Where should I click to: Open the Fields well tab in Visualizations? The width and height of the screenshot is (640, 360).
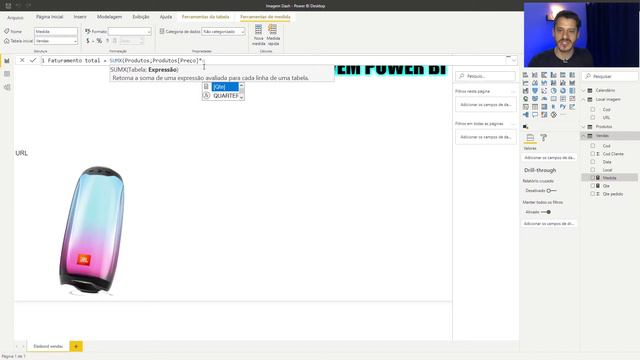coord(530,138)
